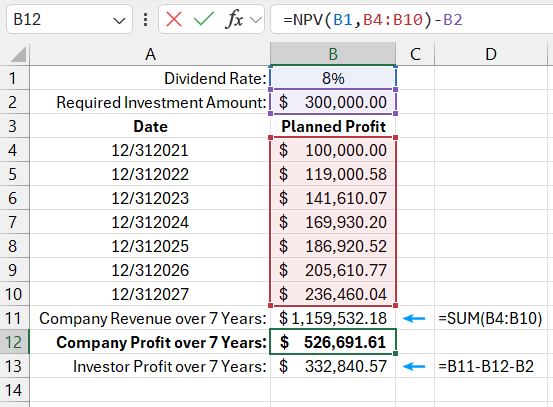Viewport: 553px width, 407px height.
Task: Click the 12/312022 date cell
Action: (150, 174)
